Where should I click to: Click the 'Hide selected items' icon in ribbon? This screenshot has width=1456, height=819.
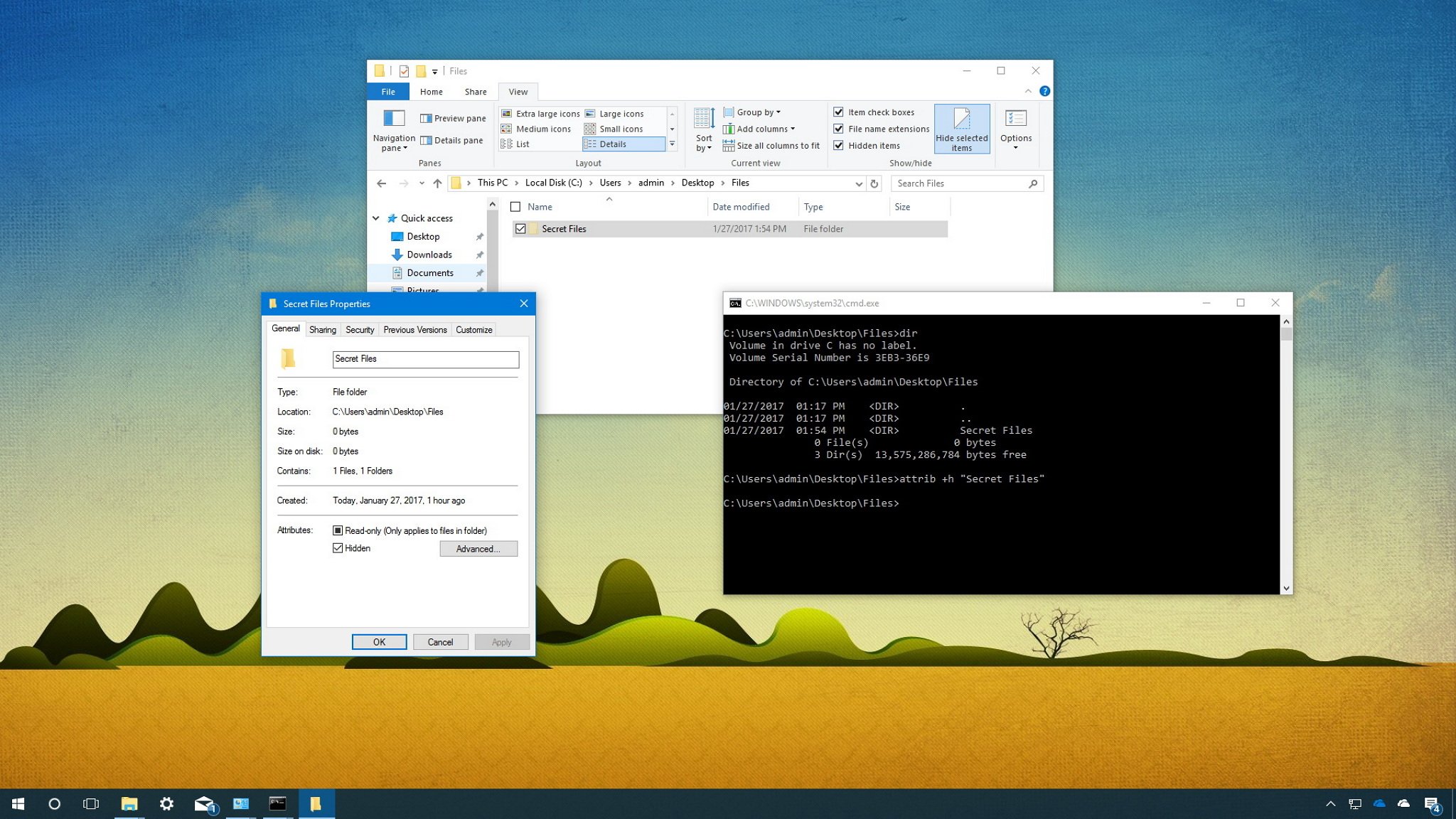961,128
